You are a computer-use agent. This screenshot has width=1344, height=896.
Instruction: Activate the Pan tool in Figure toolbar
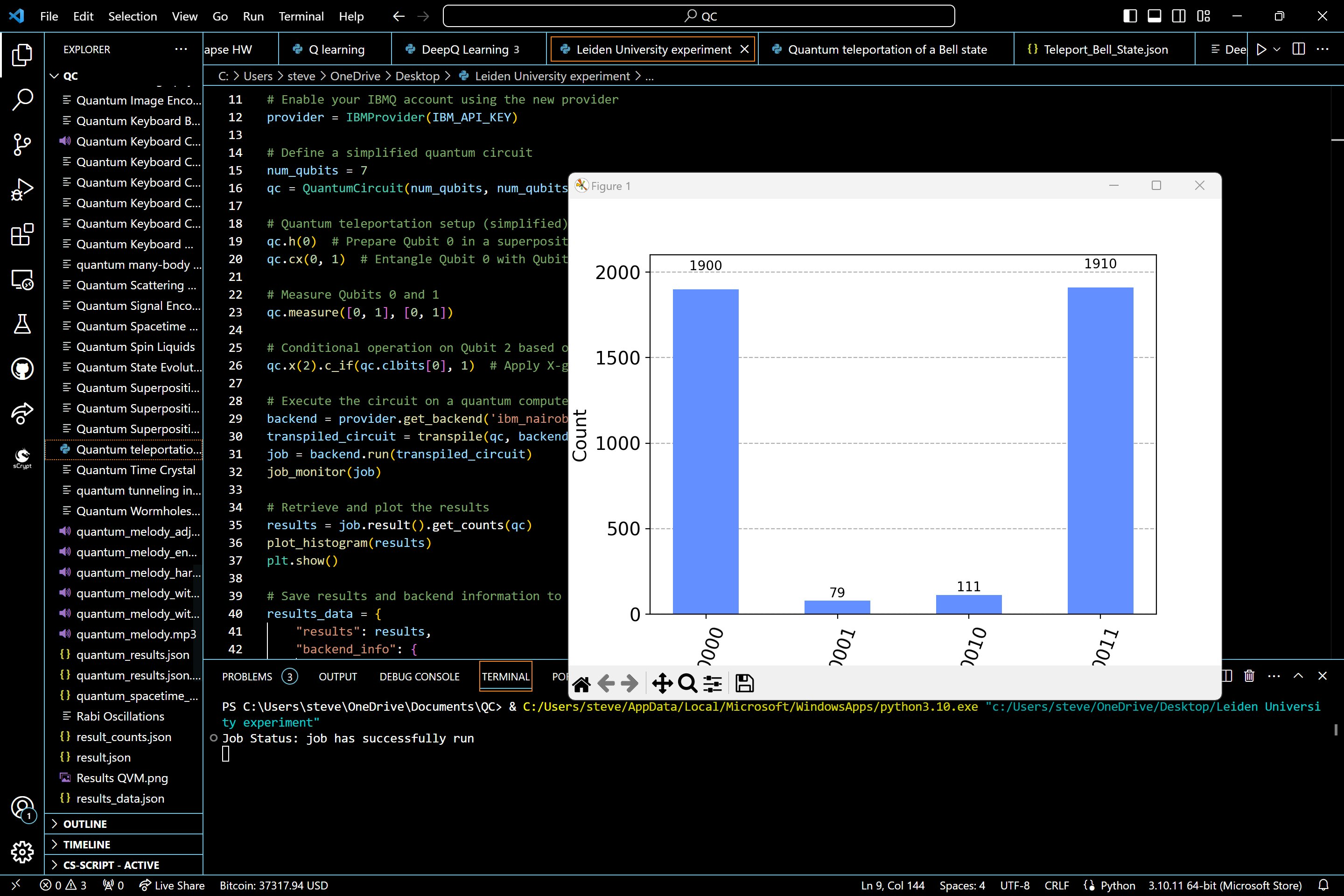click(662, 683)
